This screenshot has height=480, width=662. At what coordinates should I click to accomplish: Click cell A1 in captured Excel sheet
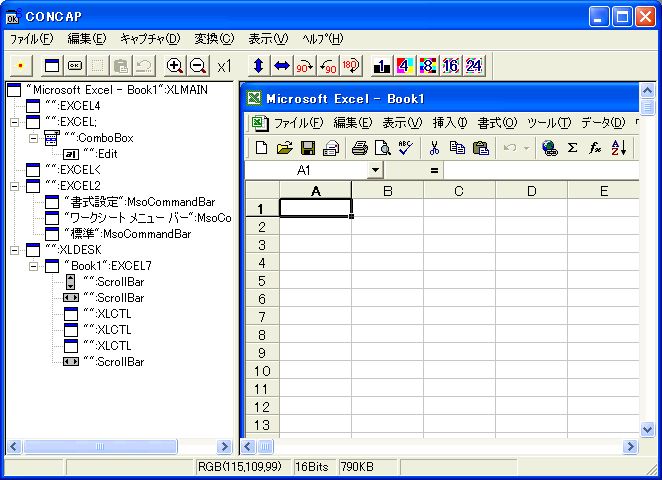coord(315,208)
